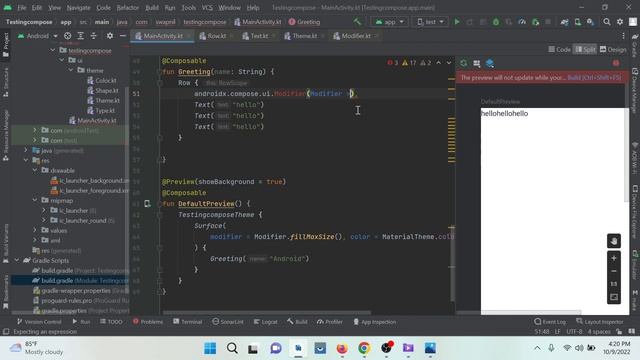Go to the next highlighted error arrow
The image size is (640, 360).
pos(449,63)
